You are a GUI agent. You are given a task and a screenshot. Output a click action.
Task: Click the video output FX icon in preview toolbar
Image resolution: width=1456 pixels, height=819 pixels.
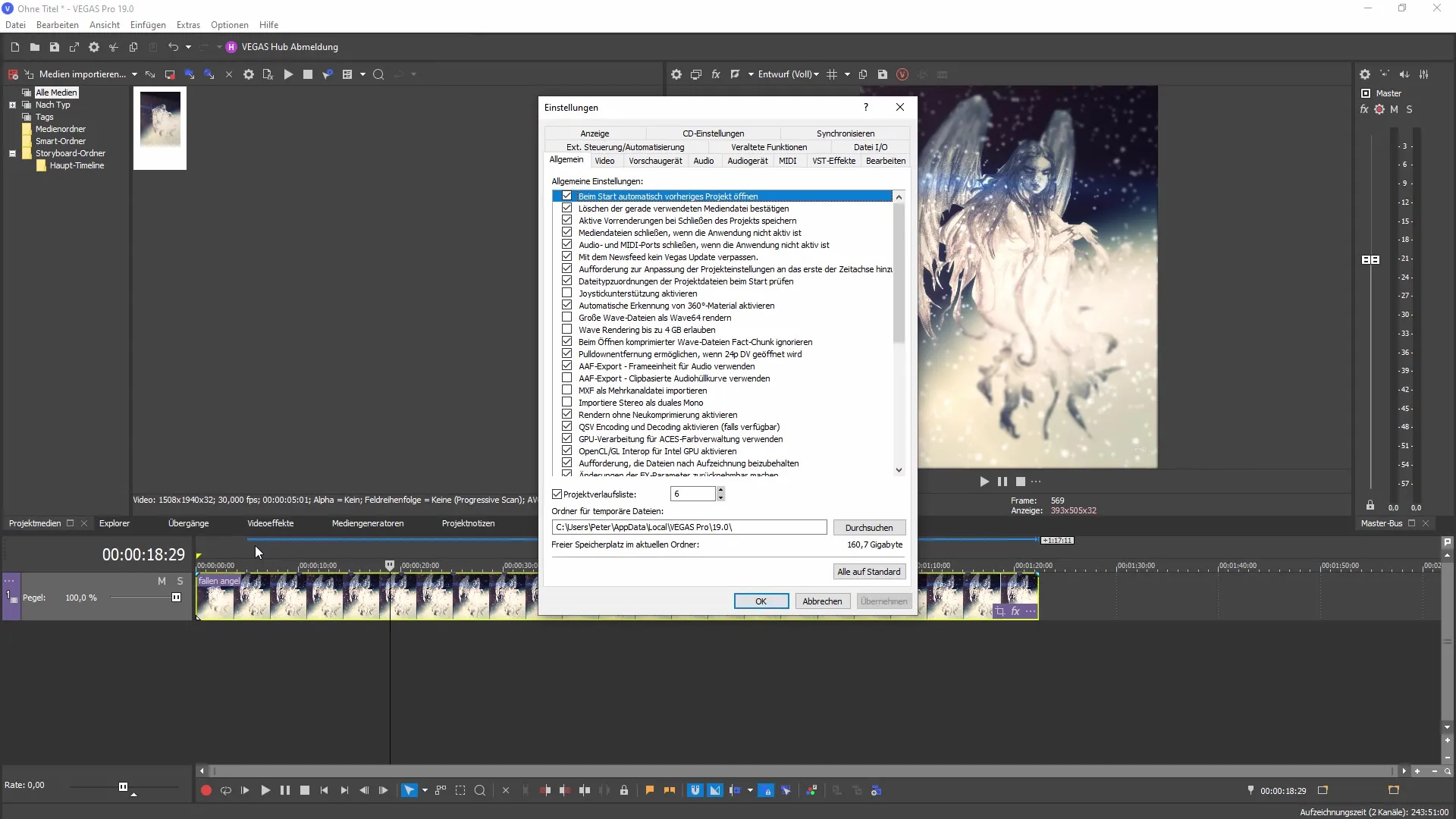[x=715, y=74]
